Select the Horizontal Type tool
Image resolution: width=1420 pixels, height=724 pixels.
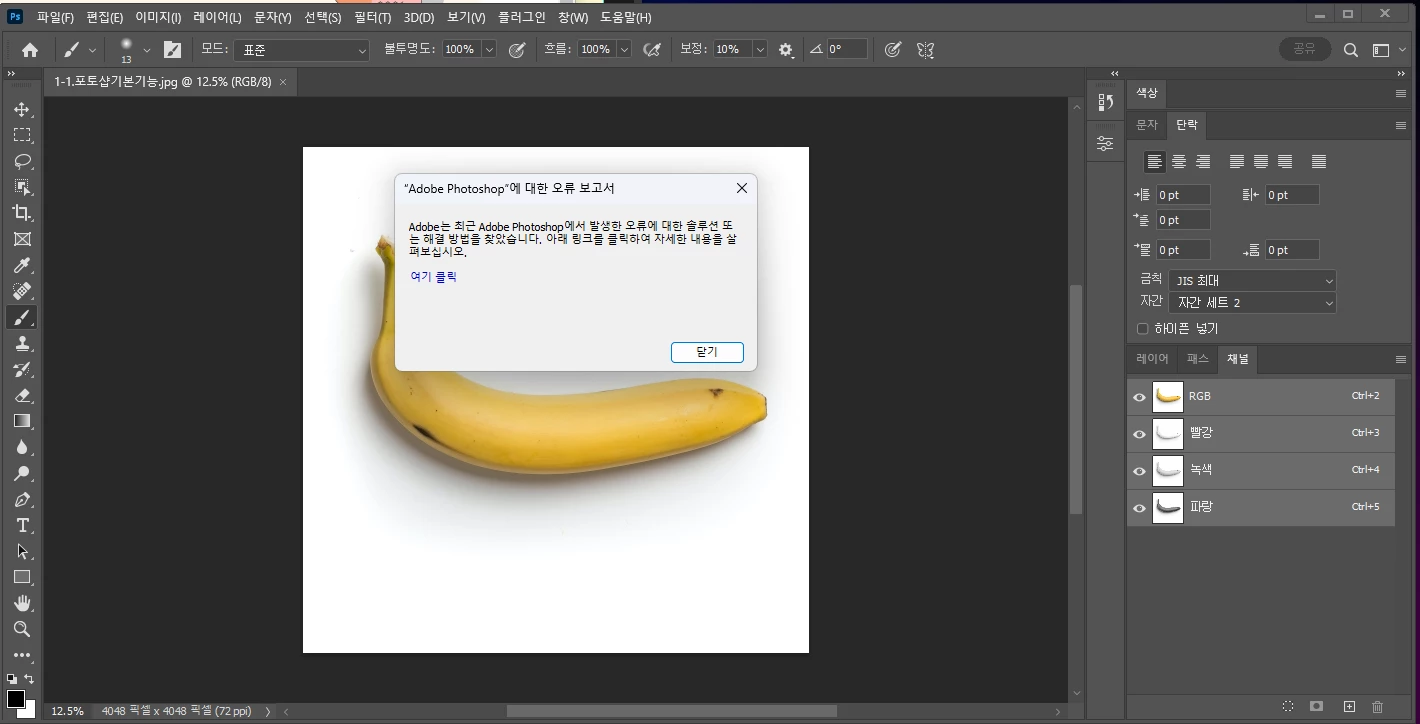[22, 525]
